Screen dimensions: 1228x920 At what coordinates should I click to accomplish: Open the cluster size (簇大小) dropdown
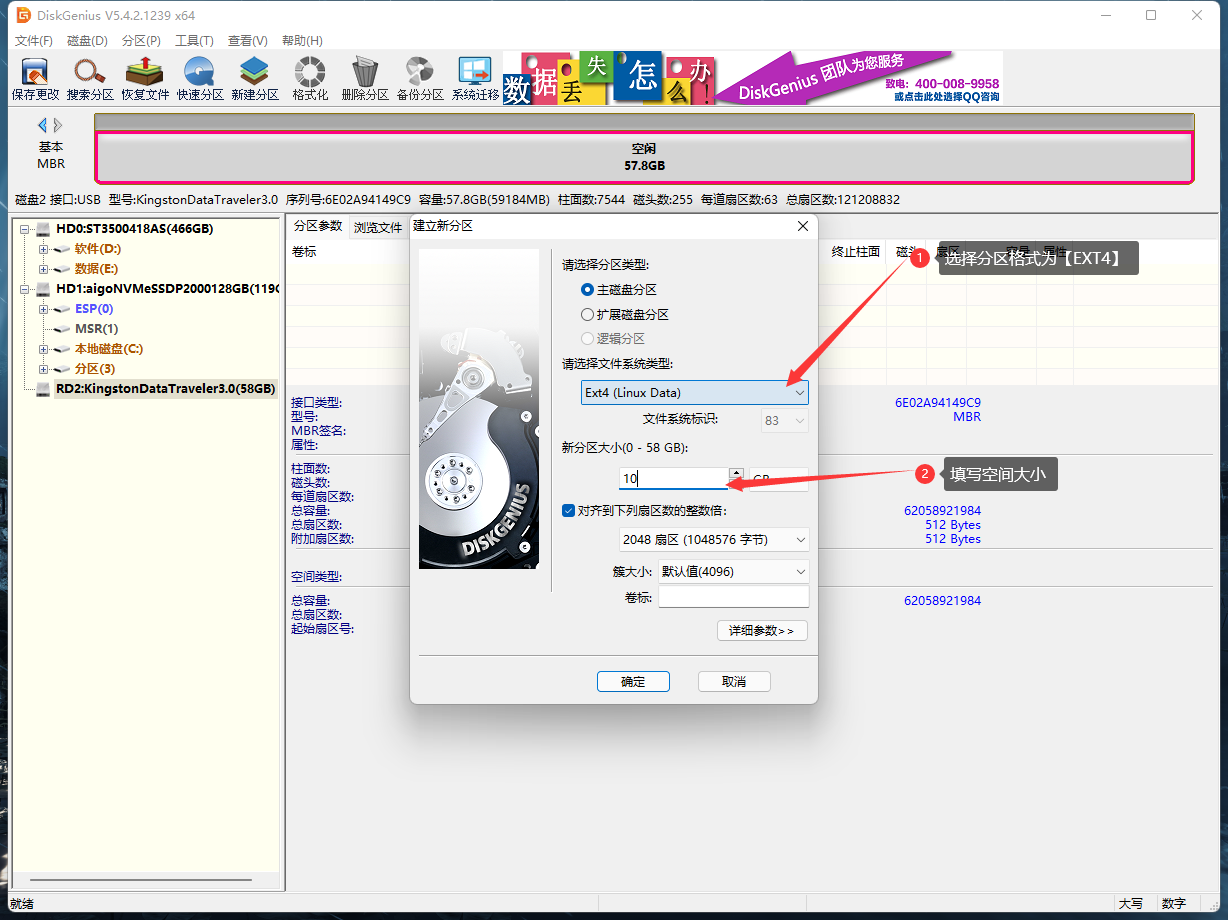pos(733,572)
